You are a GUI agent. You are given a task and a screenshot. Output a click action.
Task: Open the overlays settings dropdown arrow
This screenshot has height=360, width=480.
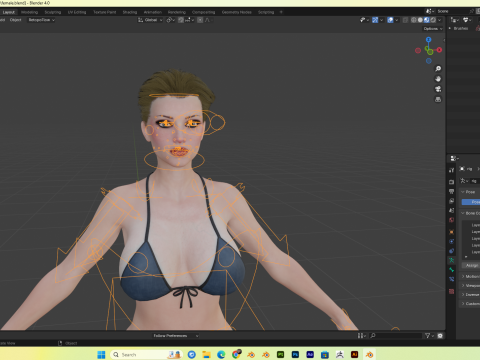(x=397, y=20)
